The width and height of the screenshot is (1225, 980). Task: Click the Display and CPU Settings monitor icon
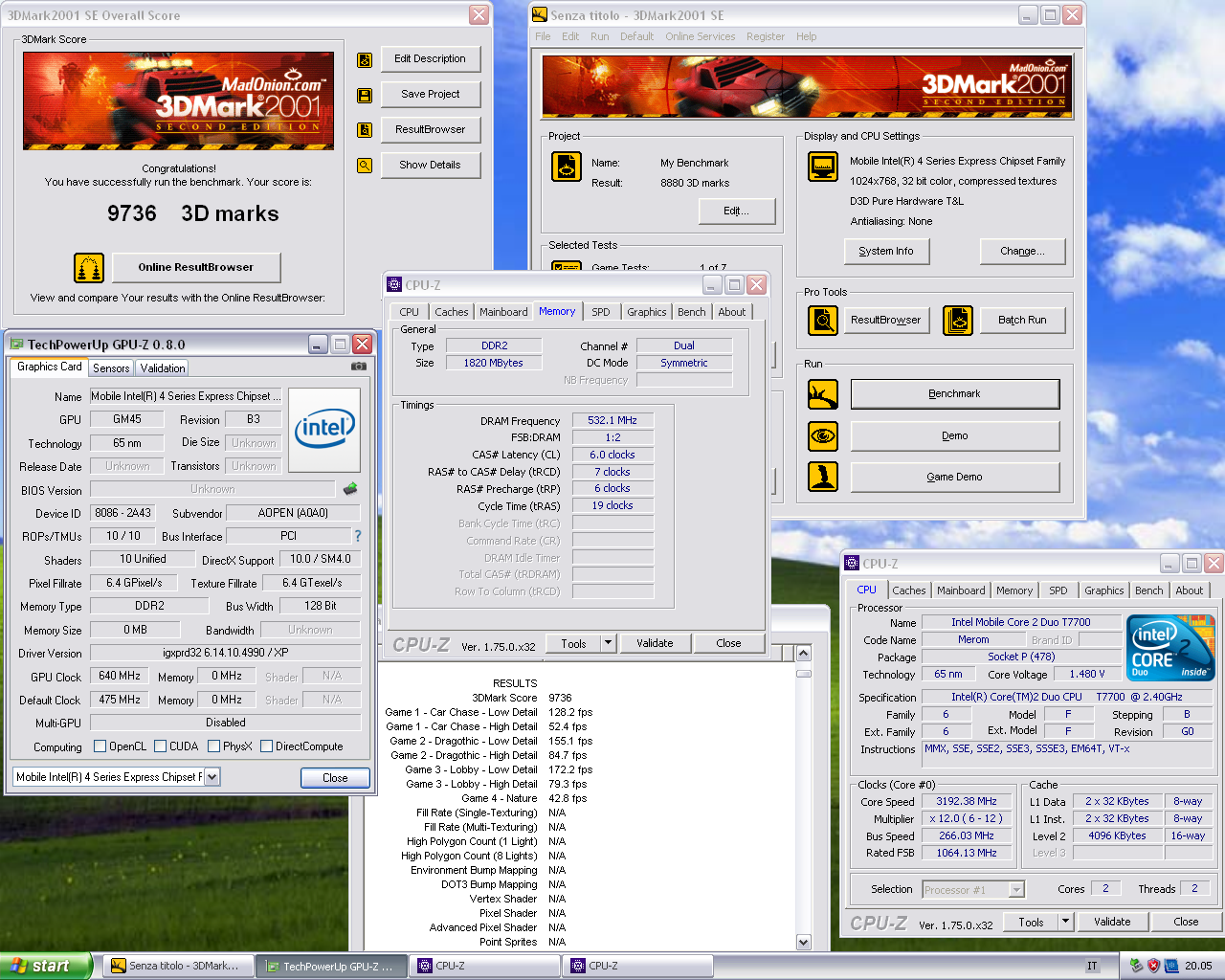[x=823, y=167]
